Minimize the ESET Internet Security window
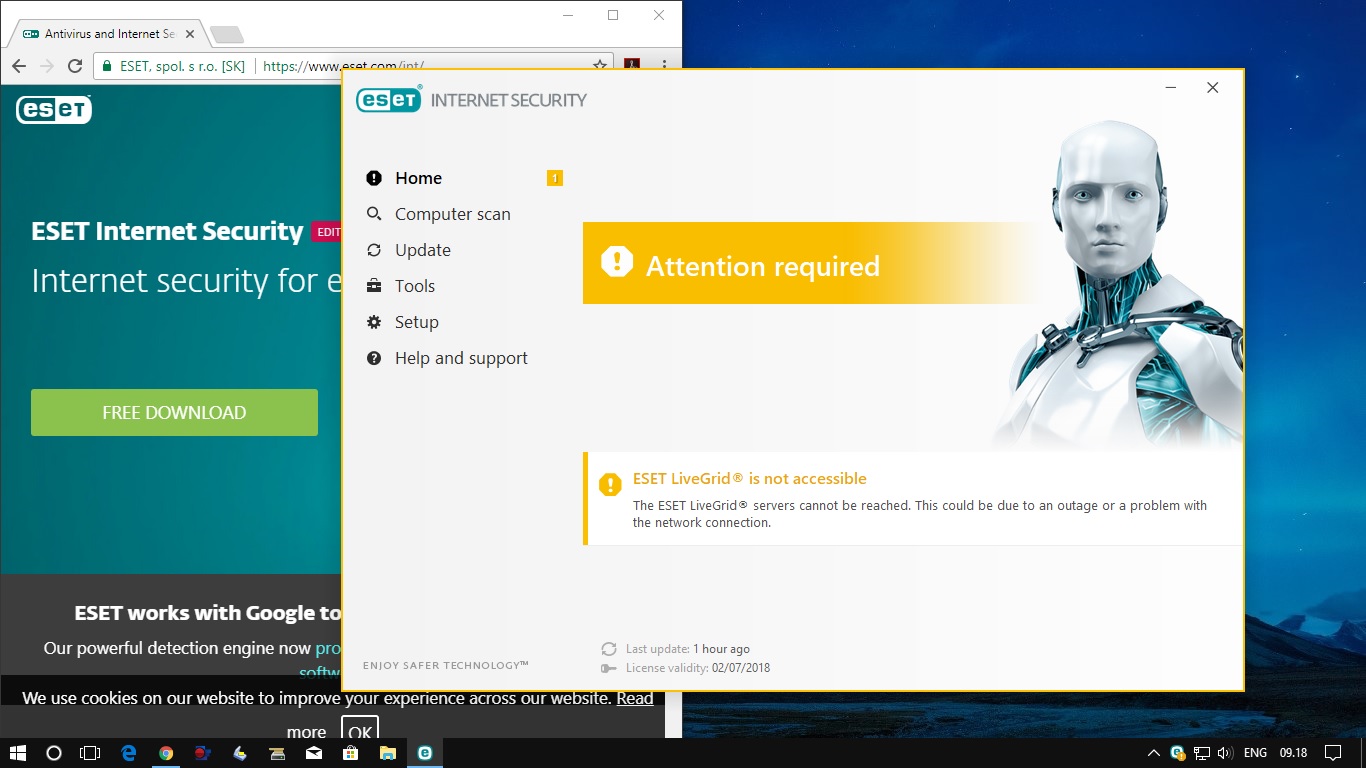Screen dimensions: 1366x768 tap(1171, 88)
